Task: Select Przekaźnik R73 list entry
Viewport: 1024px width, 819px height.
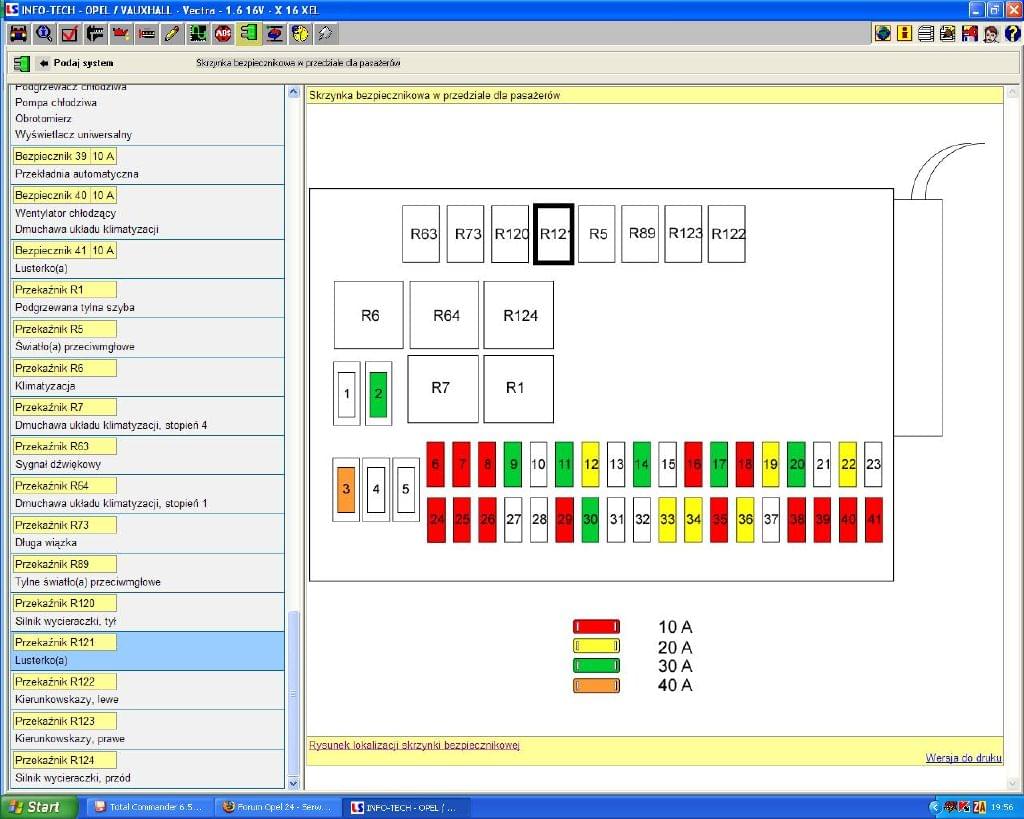Action: (x=65, y=524)
